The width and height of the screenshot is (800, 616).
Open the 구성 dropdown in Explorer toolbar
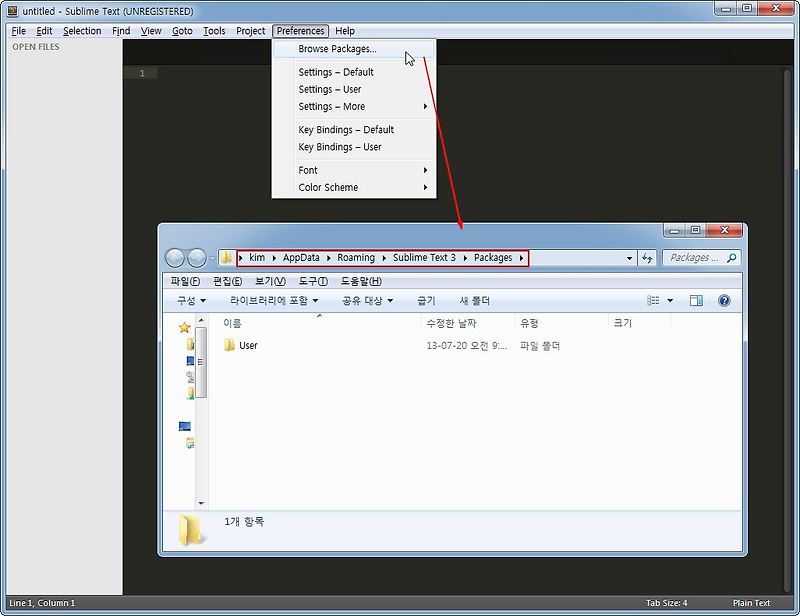click(x=191, y=301)
